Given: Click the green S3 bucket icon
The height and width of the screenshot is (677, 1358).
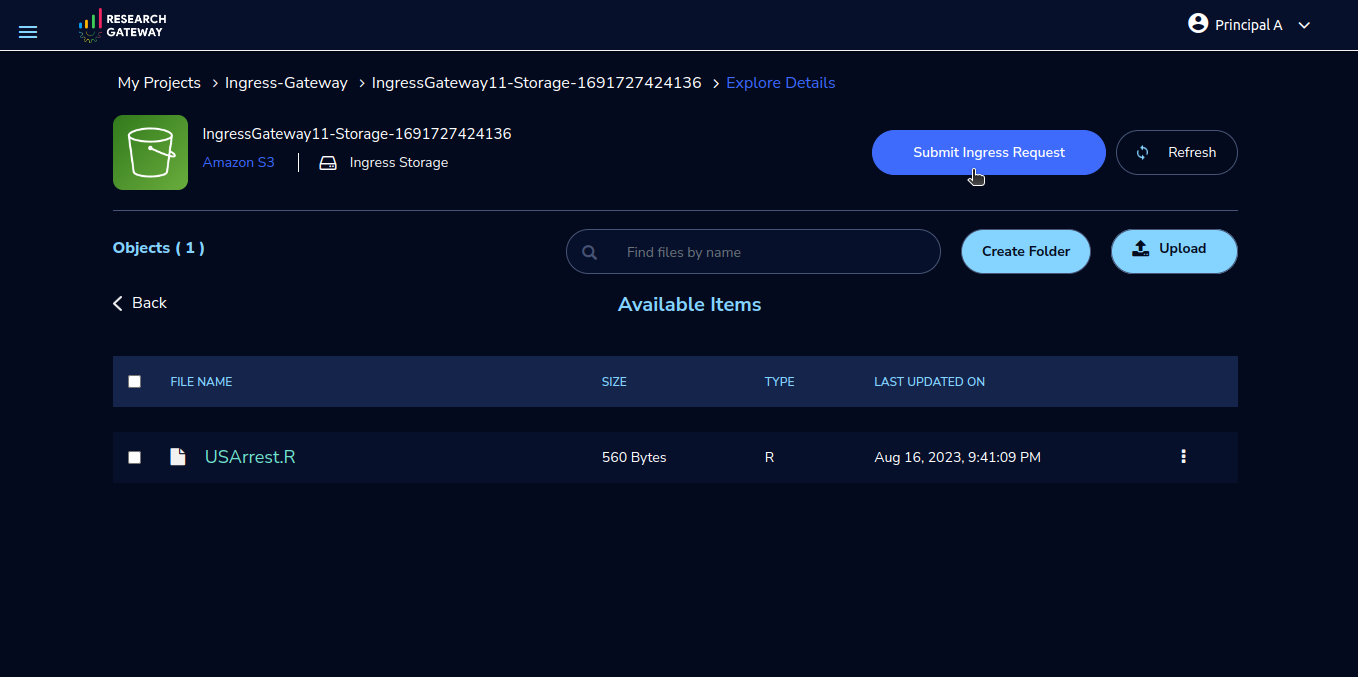Looking at the screenshot, I should coord(150,152).
